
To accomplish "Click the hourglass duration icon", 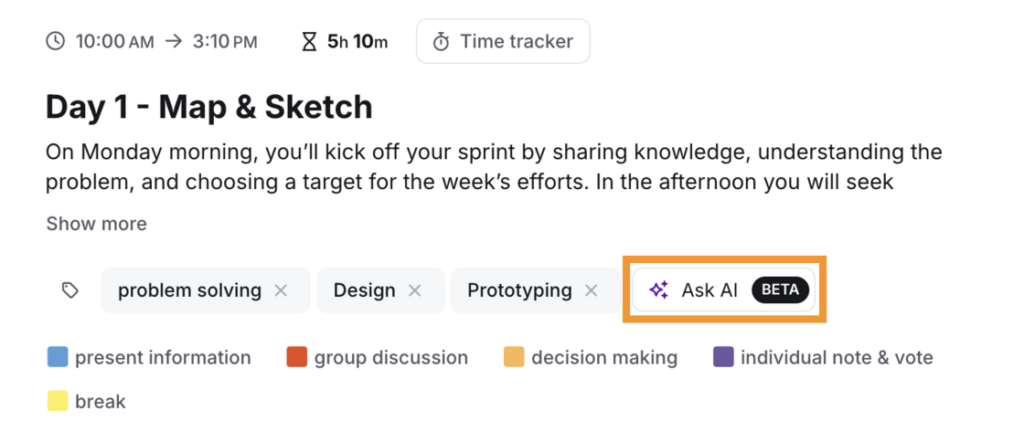I will [310, 42].
